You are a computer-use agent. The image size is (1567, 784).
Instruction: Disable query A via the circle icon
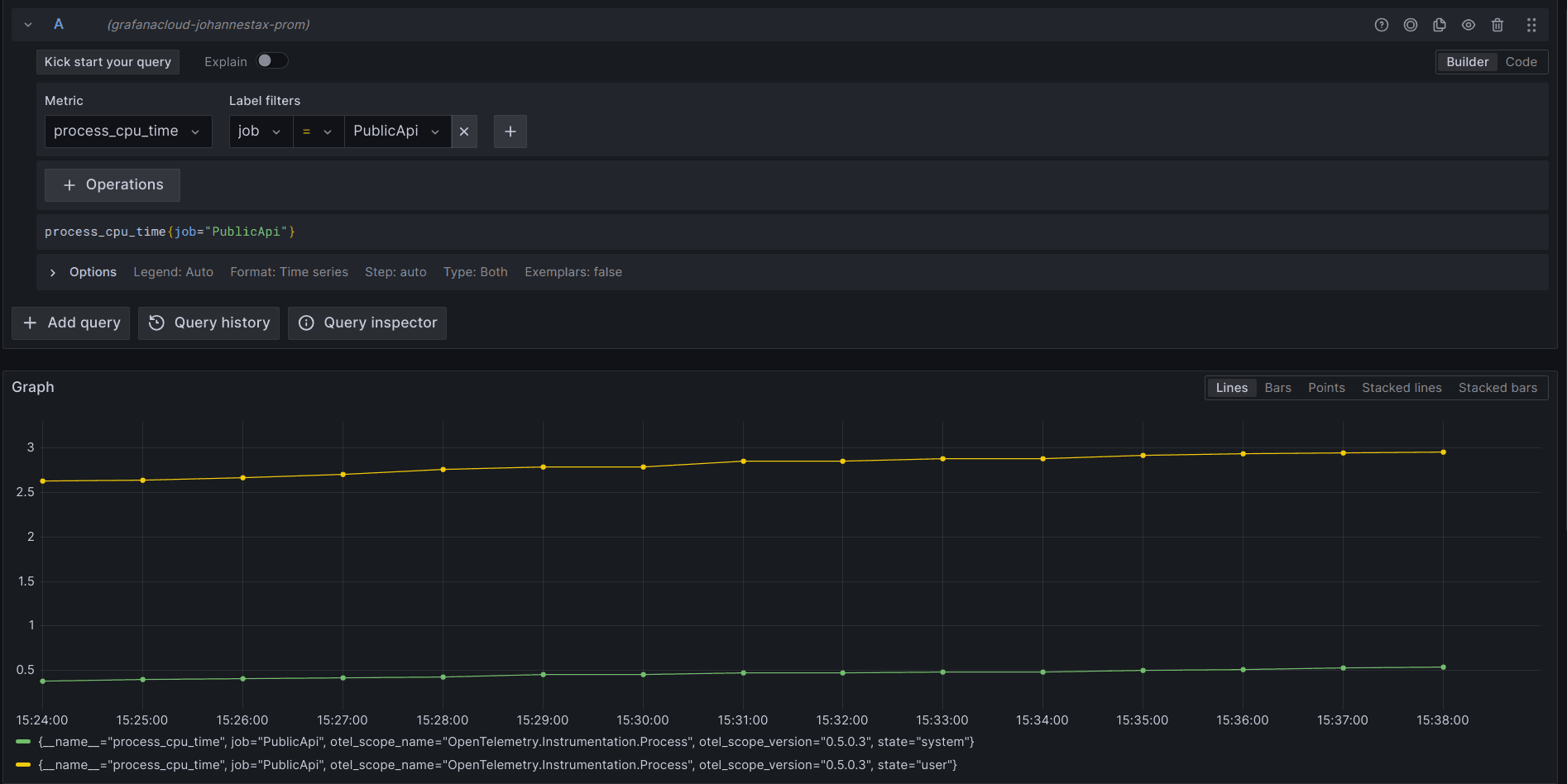(x=1410, y=25)
